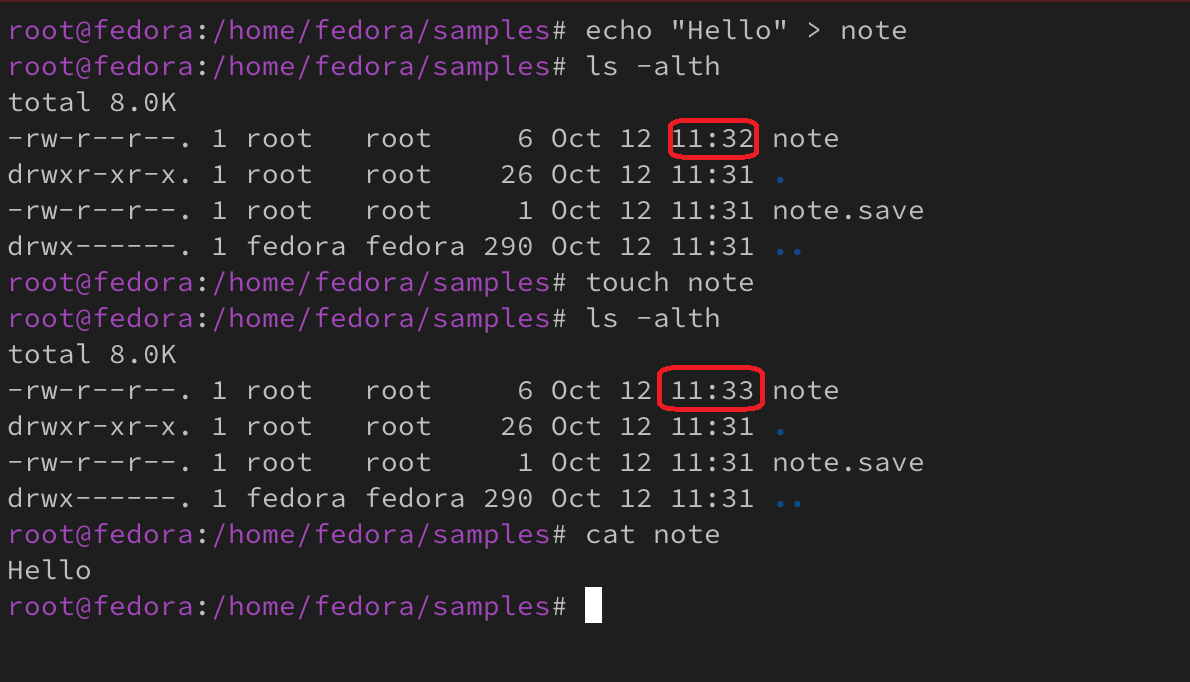Click the echo "Hello" > note command

746,31
